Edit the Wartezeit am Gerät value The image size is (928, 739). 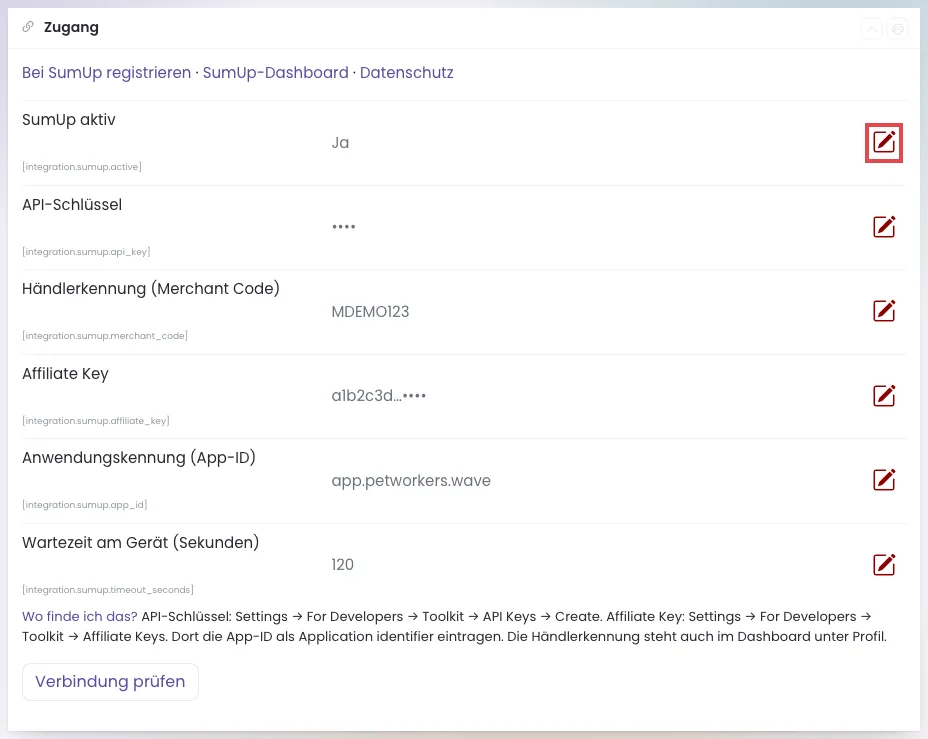click(884, 564)
